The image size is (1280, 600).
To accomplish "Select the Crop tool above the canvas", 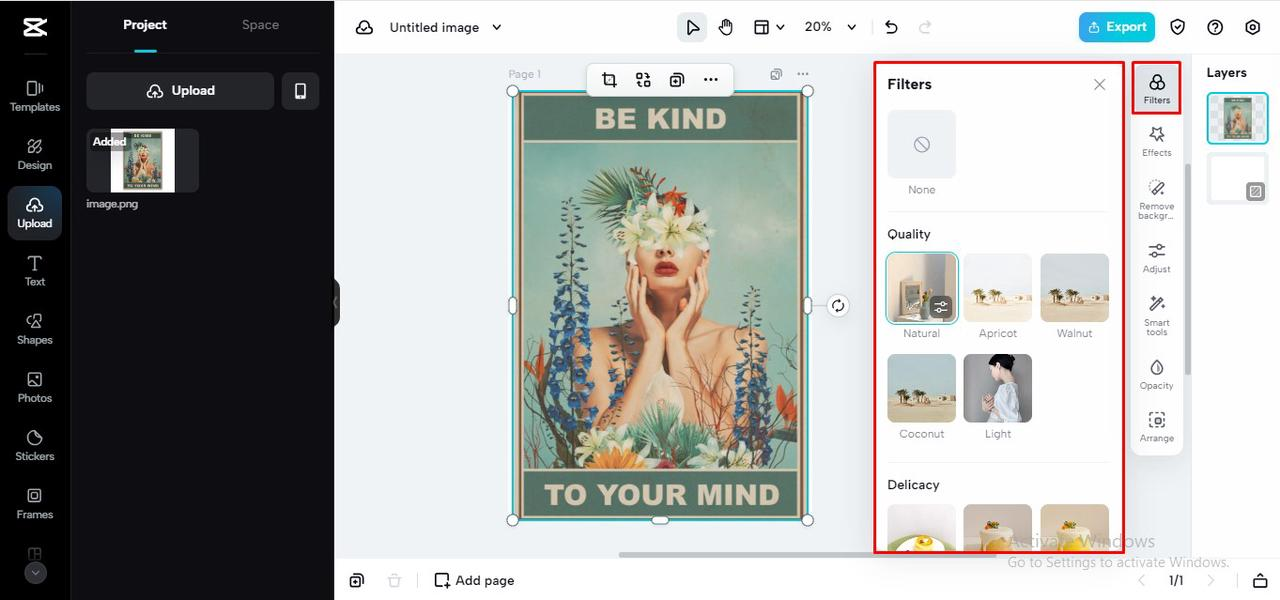I will (x=609, y=79).
